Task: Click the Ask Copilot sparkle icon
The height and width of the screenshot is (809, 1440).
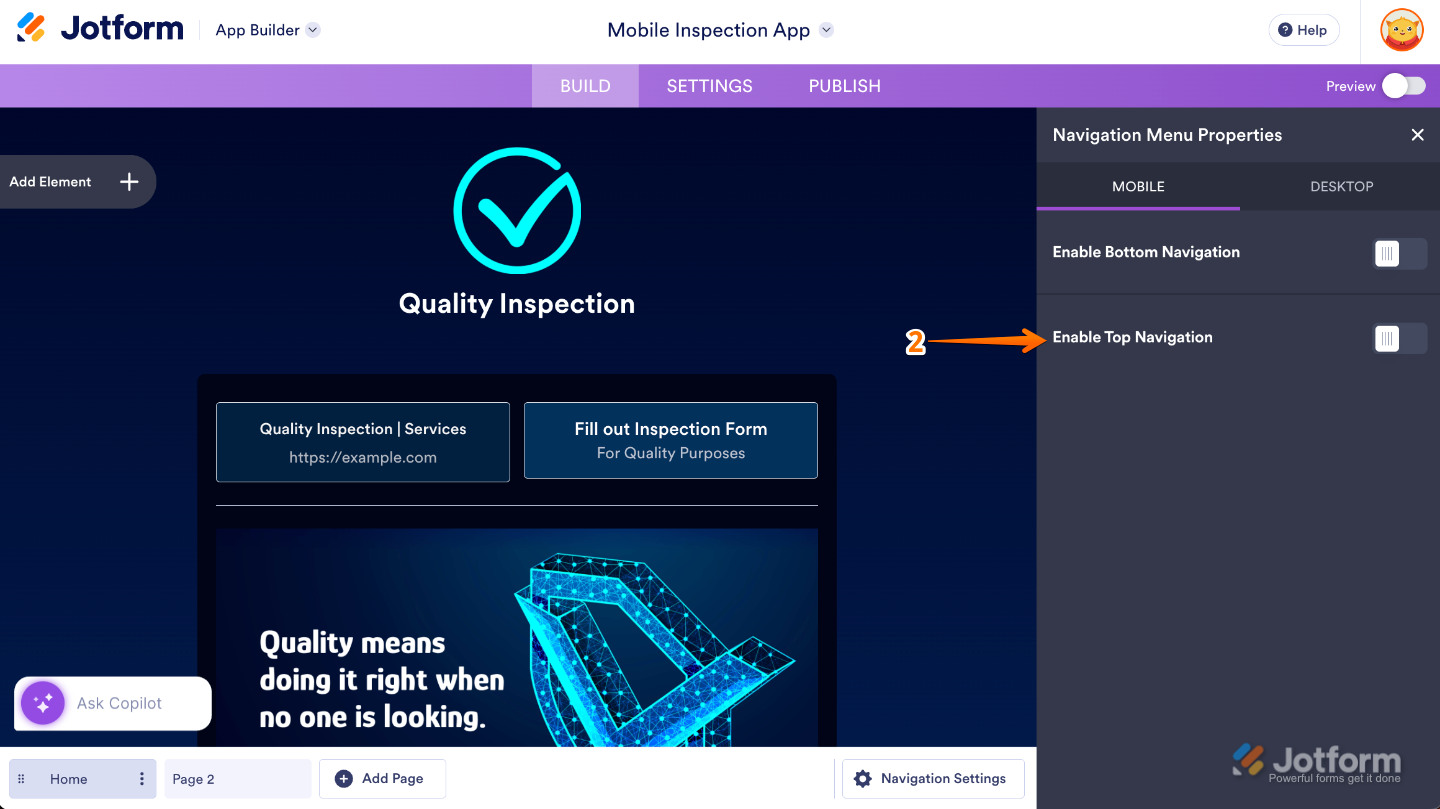Action: [42, 703]
